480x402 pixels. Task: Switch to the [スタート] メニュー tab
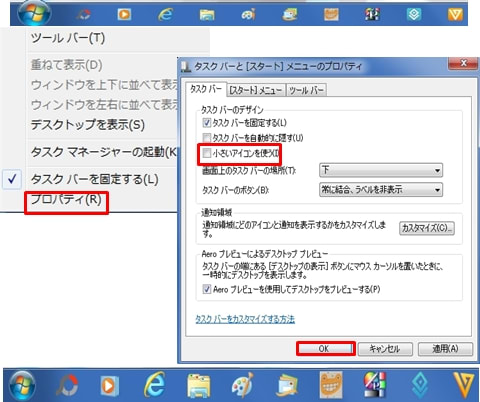(x=256, y=90)
